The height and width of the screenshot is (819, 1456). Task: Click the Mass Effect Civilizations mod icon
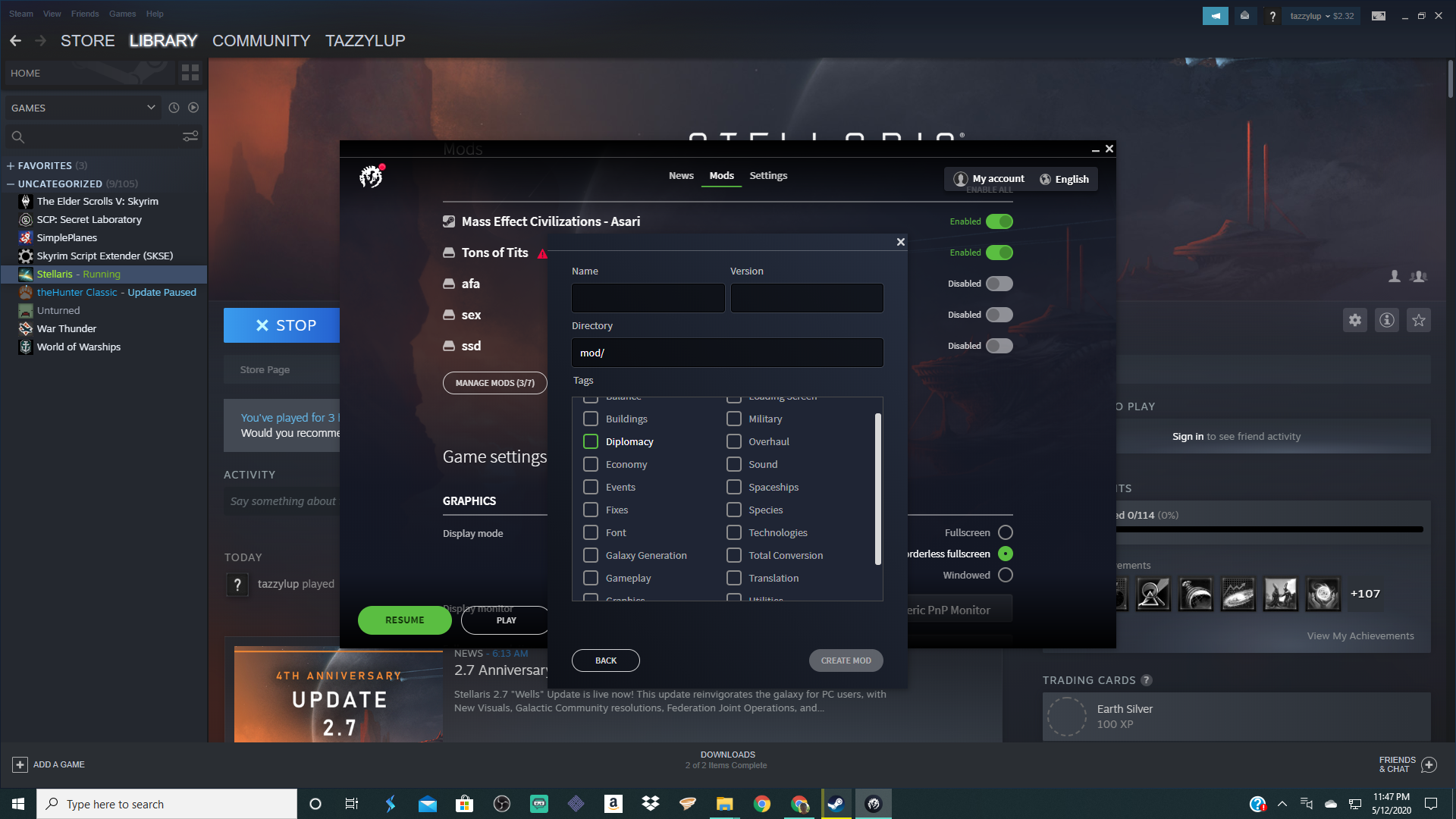(449, 221)
